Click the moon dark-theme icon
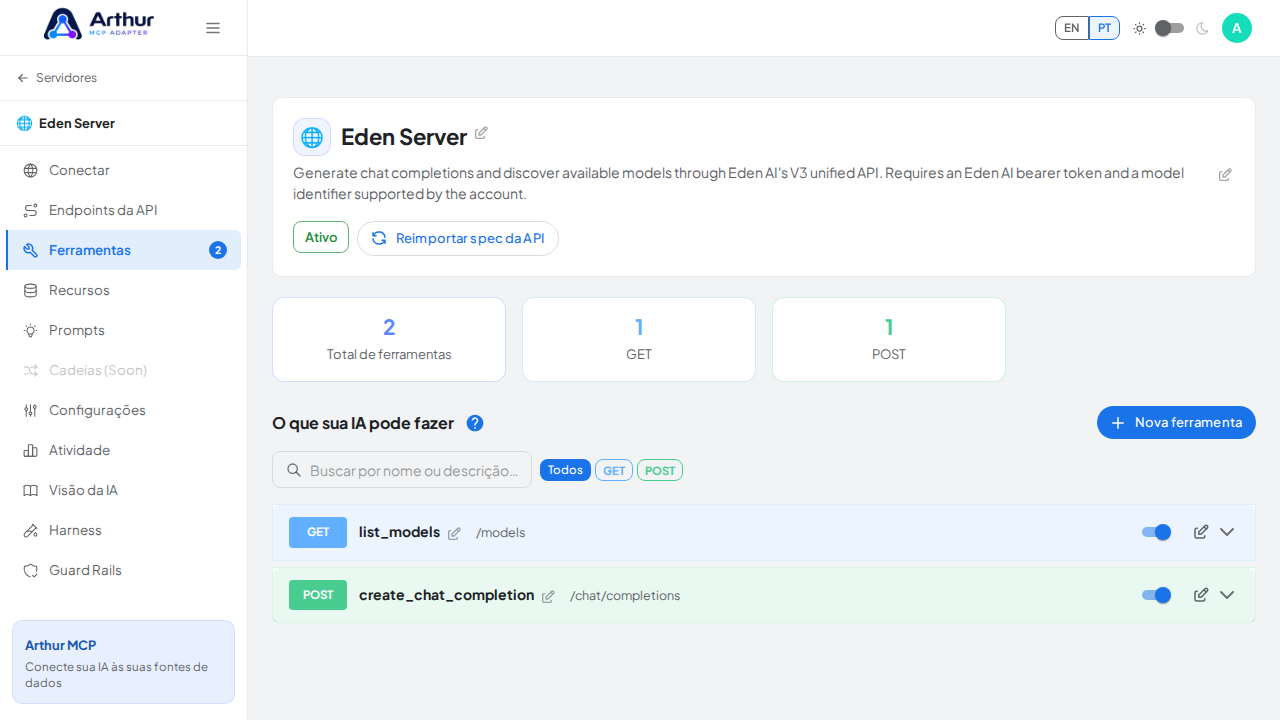 pos(1202,28)
